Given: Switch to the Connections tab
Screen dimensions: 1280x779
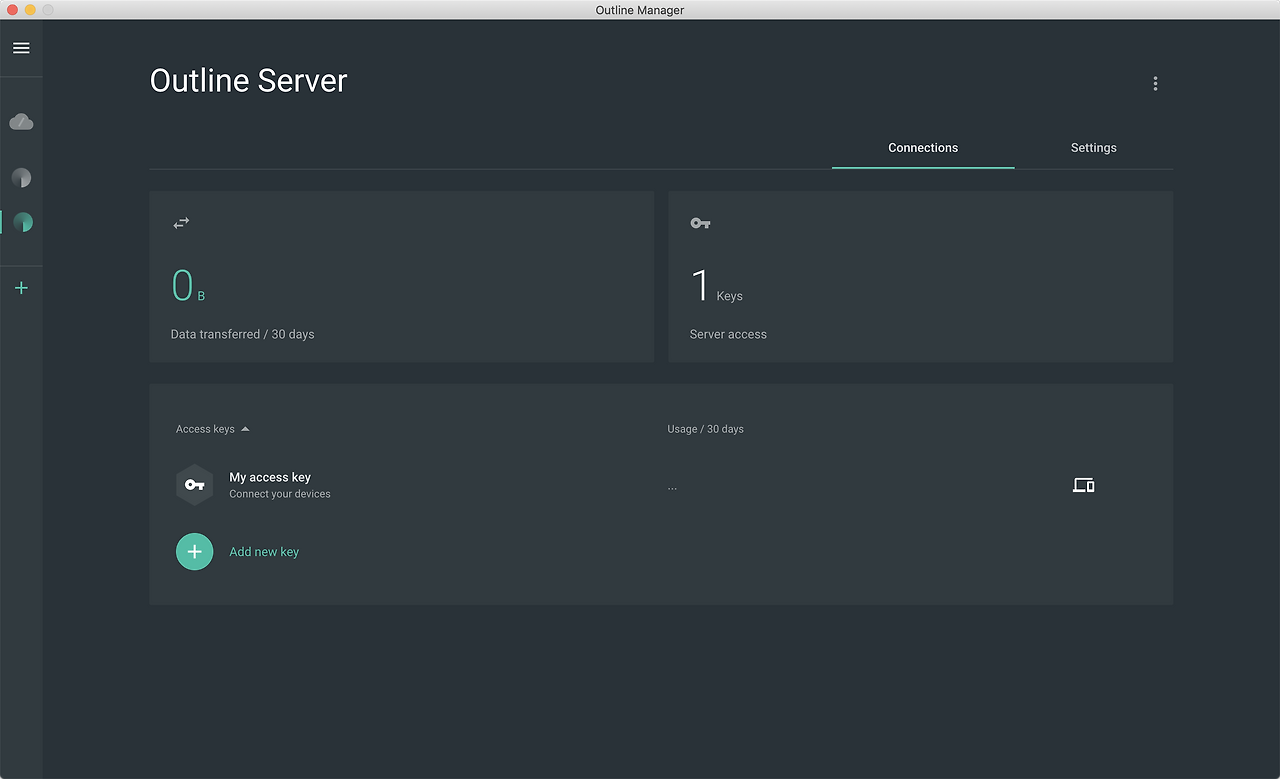Looking at the screenshot, I should click(923, 148).
